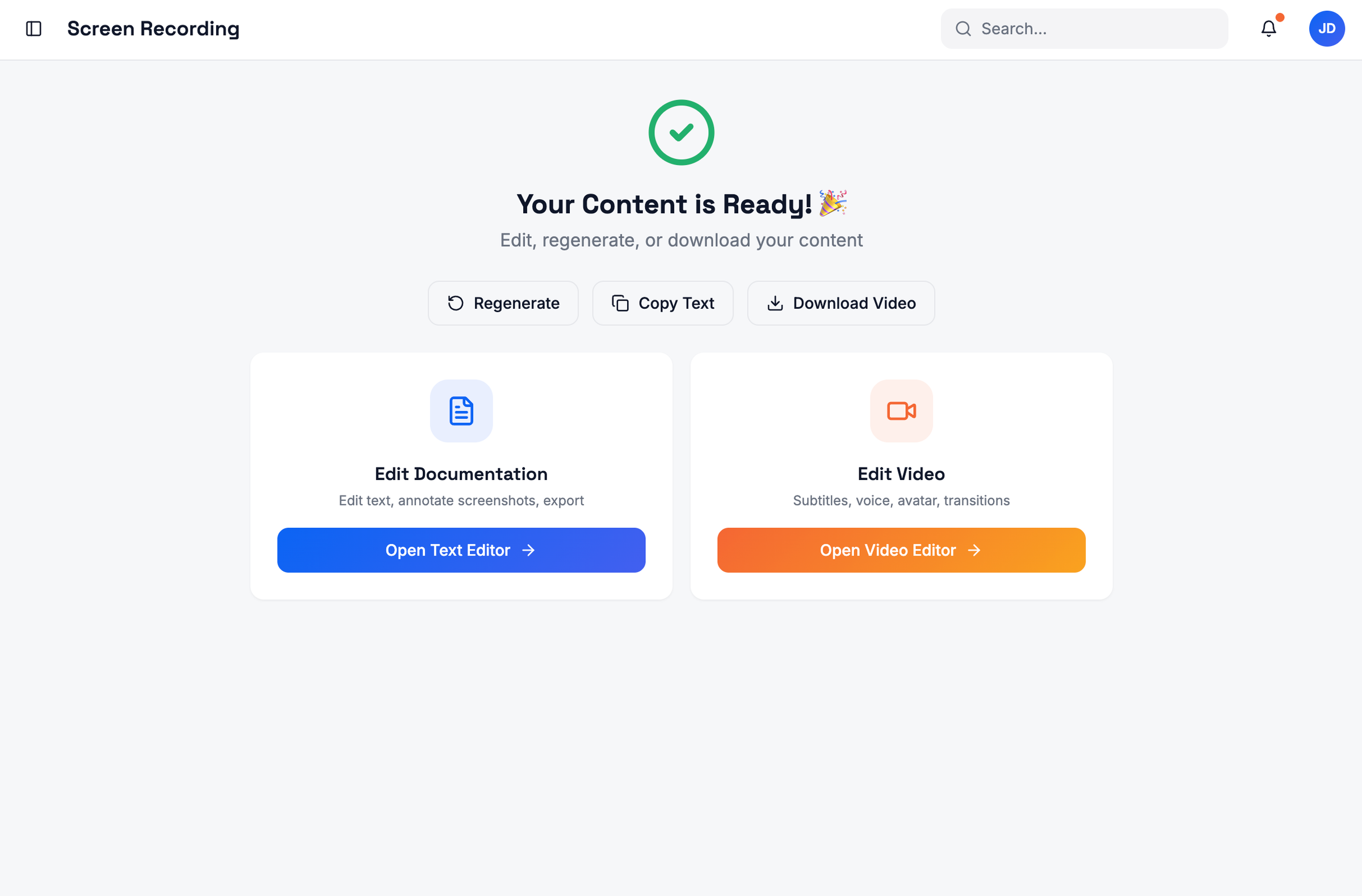Click the Edit Documentation card title
The height and width of the screenshot is (896, 1362).
(x=461, y=474)
